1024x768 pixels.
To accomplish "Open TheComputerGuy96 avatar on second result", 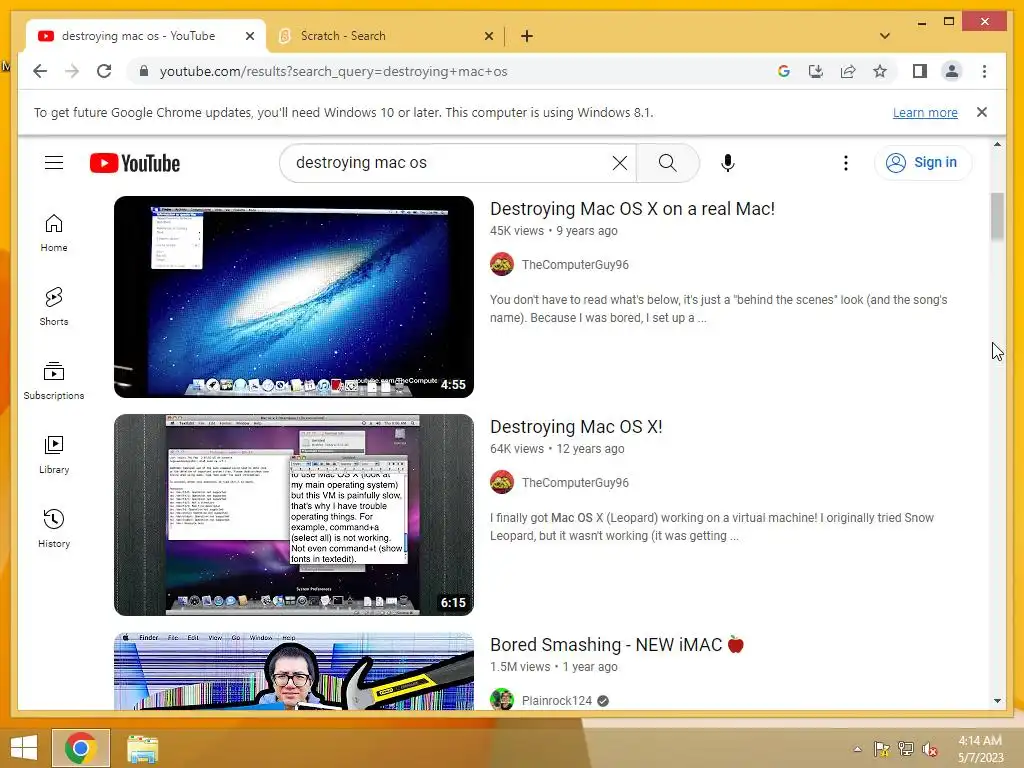I will point(502,483).
